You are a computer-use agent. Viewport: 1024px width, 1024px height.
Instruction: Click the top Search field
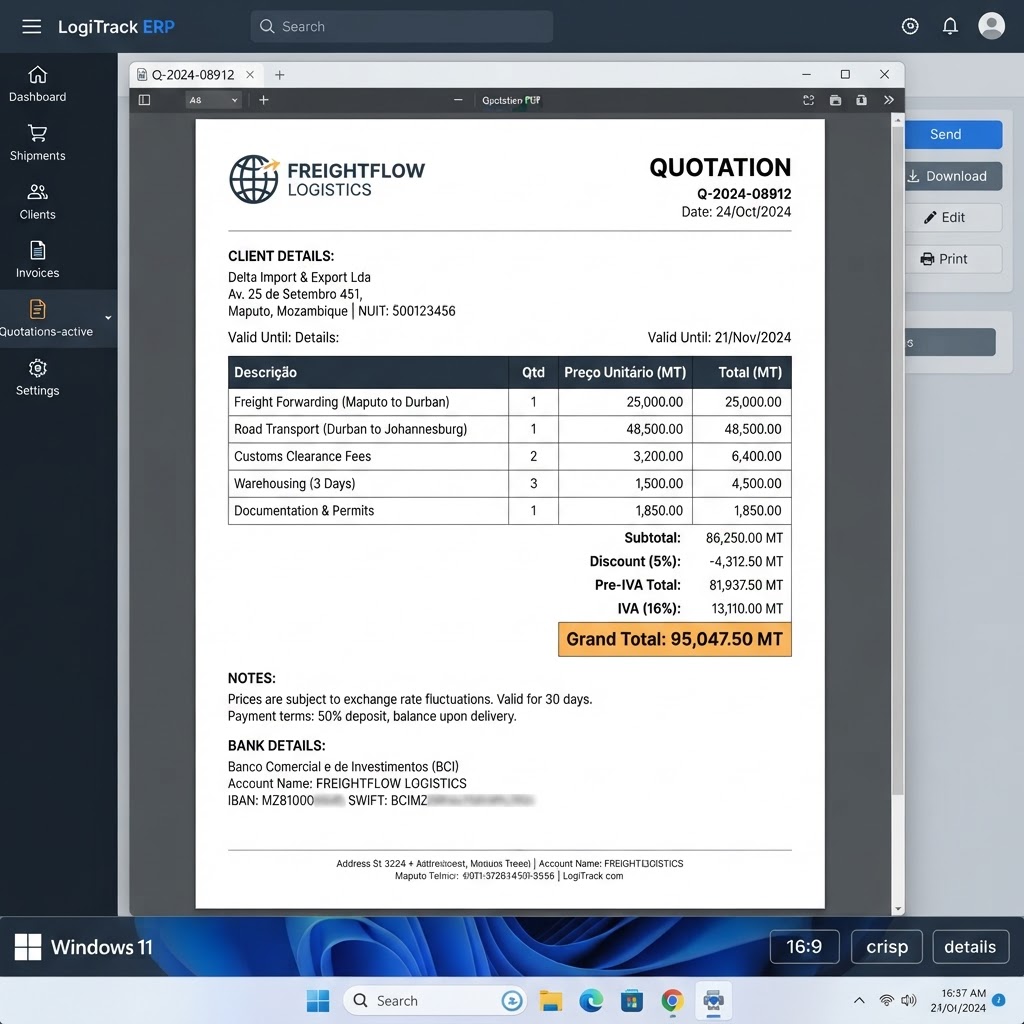point(402,27)
